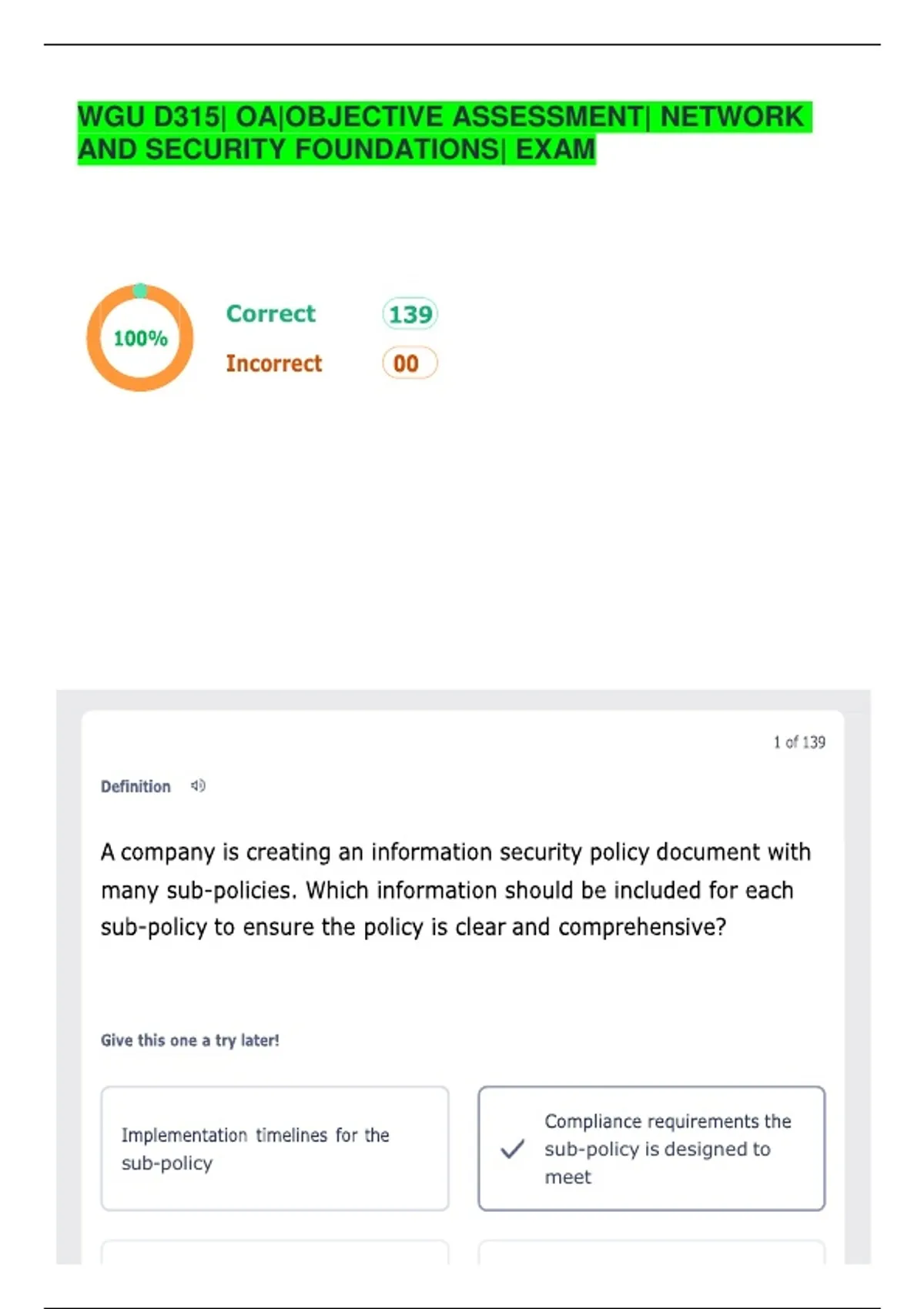Click the orange 00 incorrect count badge
The image size is (924, 1309).
click(409, 363)
